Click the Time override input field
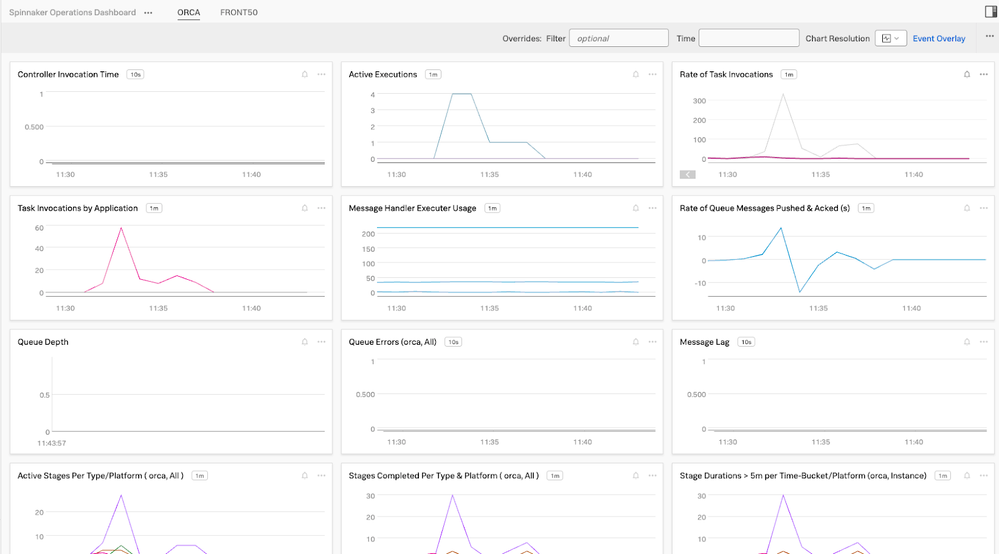Viewport: 999px width, 554px height. coord(748,38)
